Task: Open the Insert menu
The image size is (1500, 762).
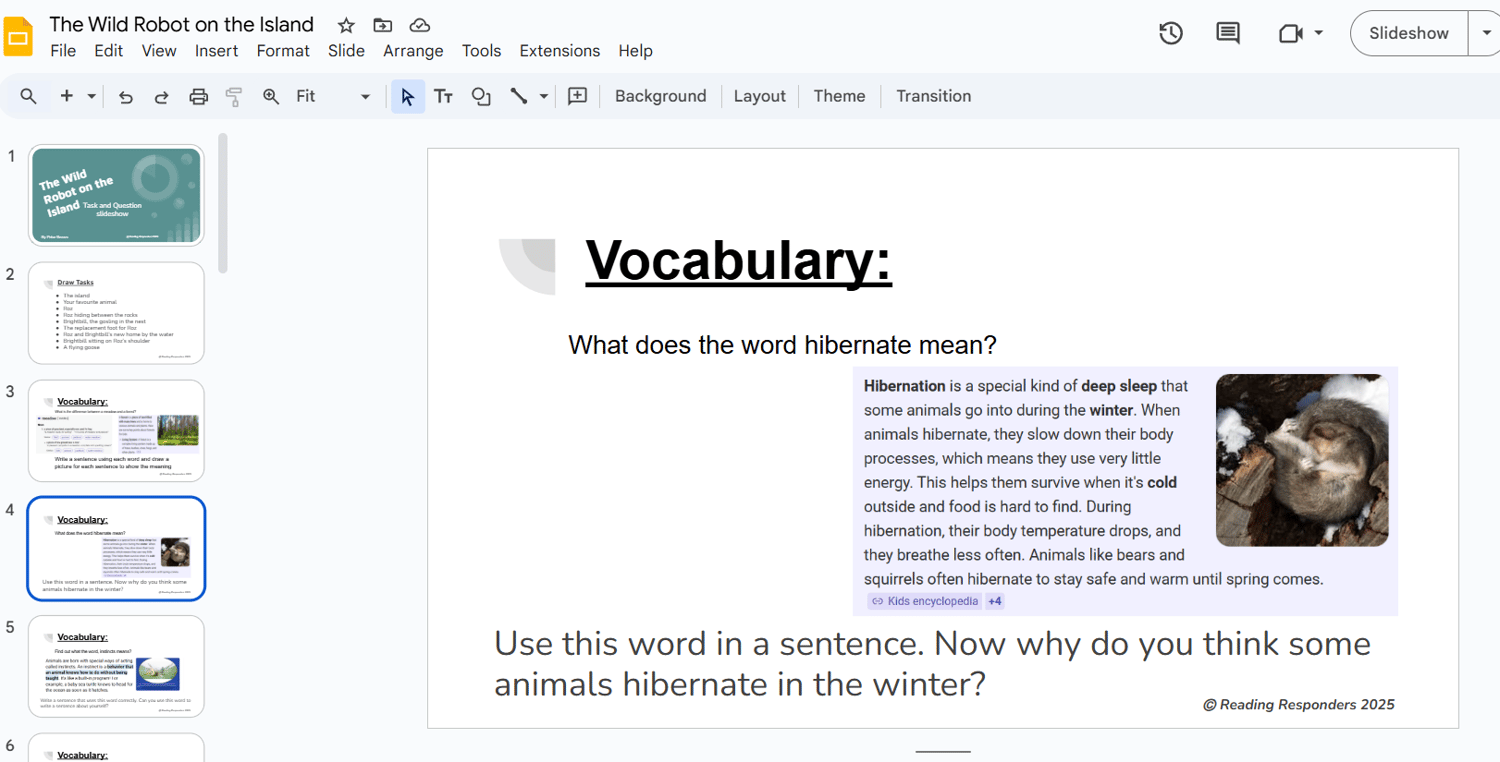Action: tap(217, 51)
